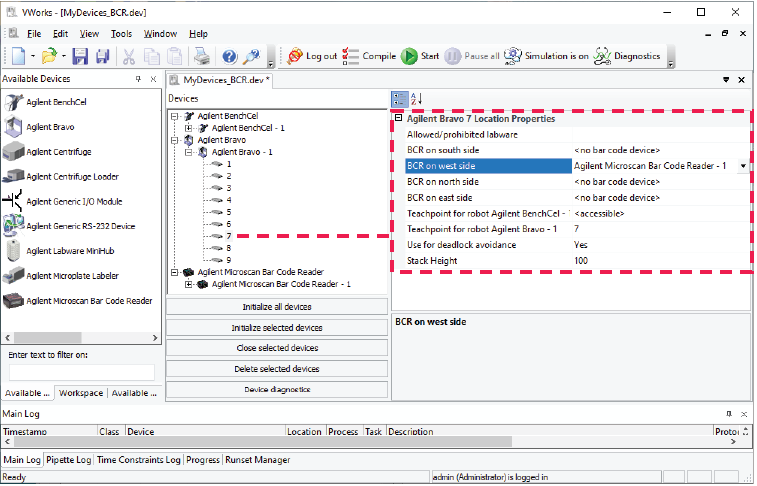Collapse Agilent Bravo 7 Location Properties section
The width and height of the screenshot is (757, 486).
(x=399, y=118)
